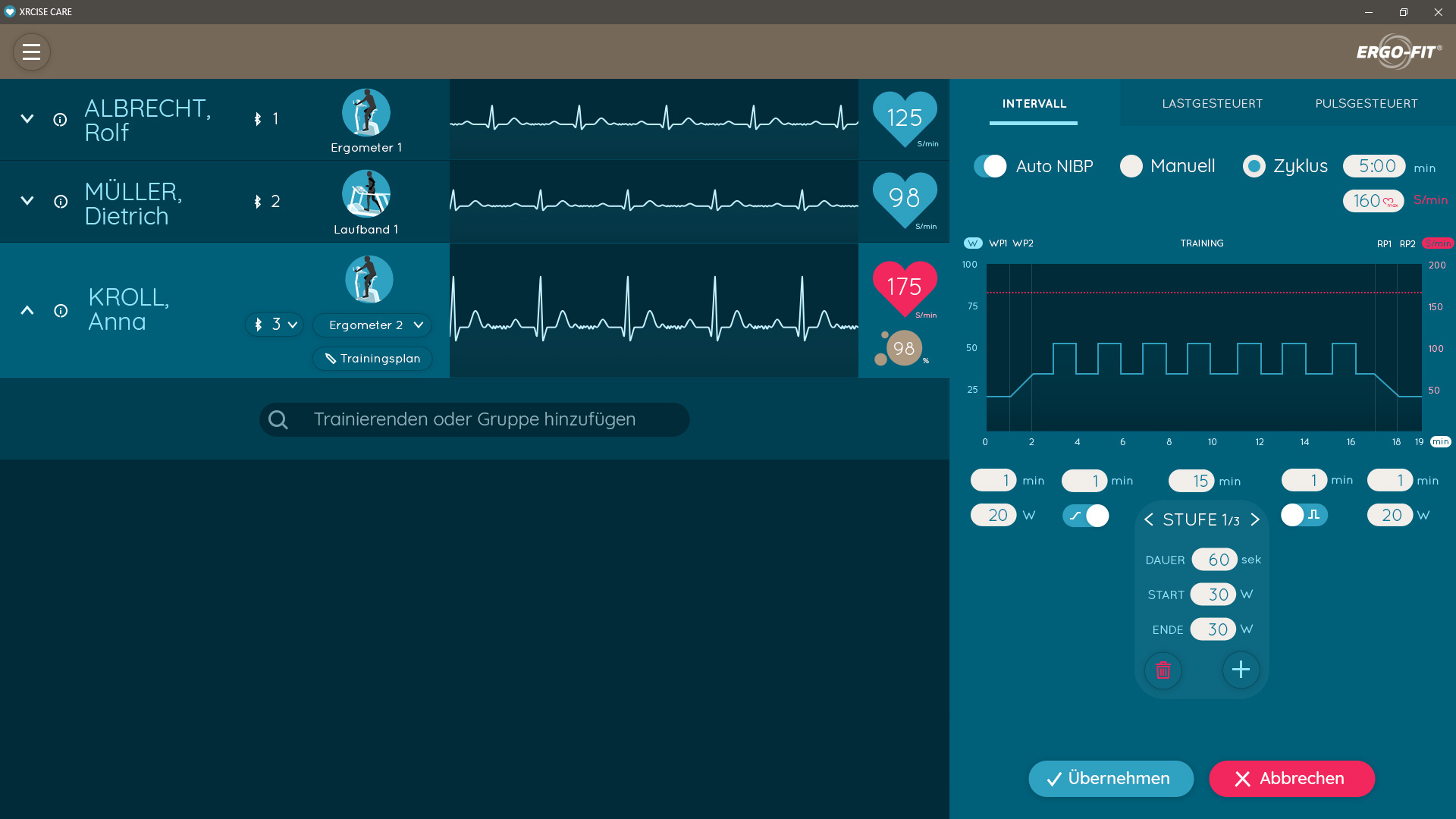Click the 98 heart rate icon for Müller
This screenshot has width=1456, height=819.
point(905,200)
